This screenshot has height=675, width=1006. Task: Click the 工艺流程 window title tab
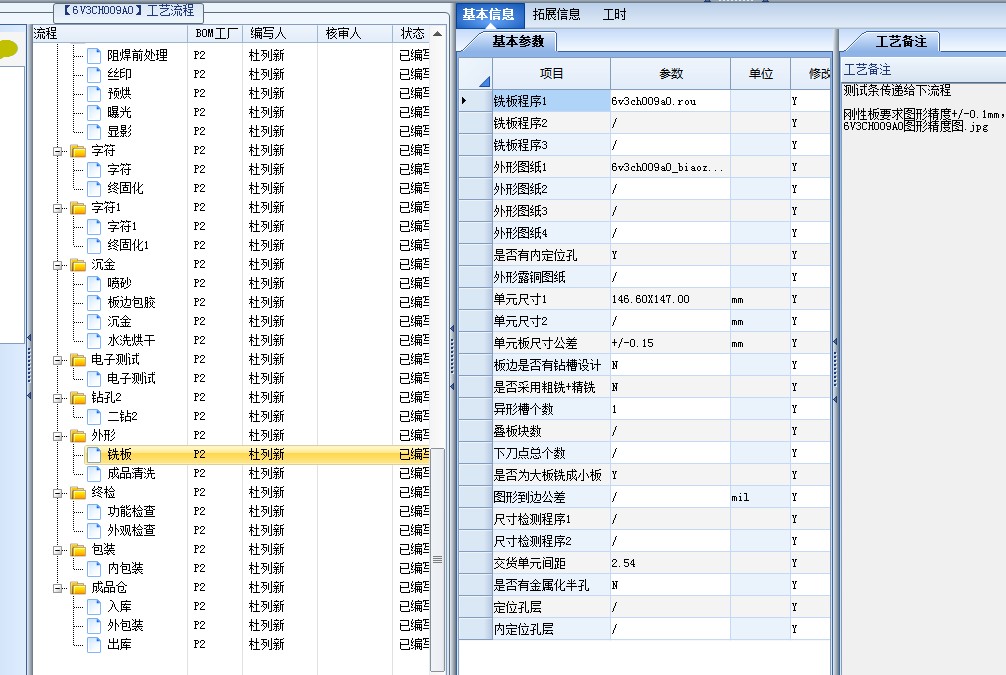130,11
